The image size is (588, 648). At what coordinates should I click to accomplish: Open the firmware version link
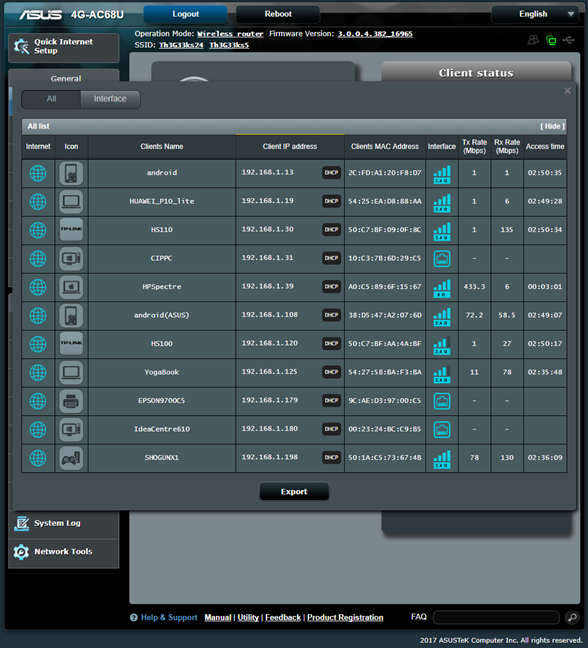(x=375, y=34)
